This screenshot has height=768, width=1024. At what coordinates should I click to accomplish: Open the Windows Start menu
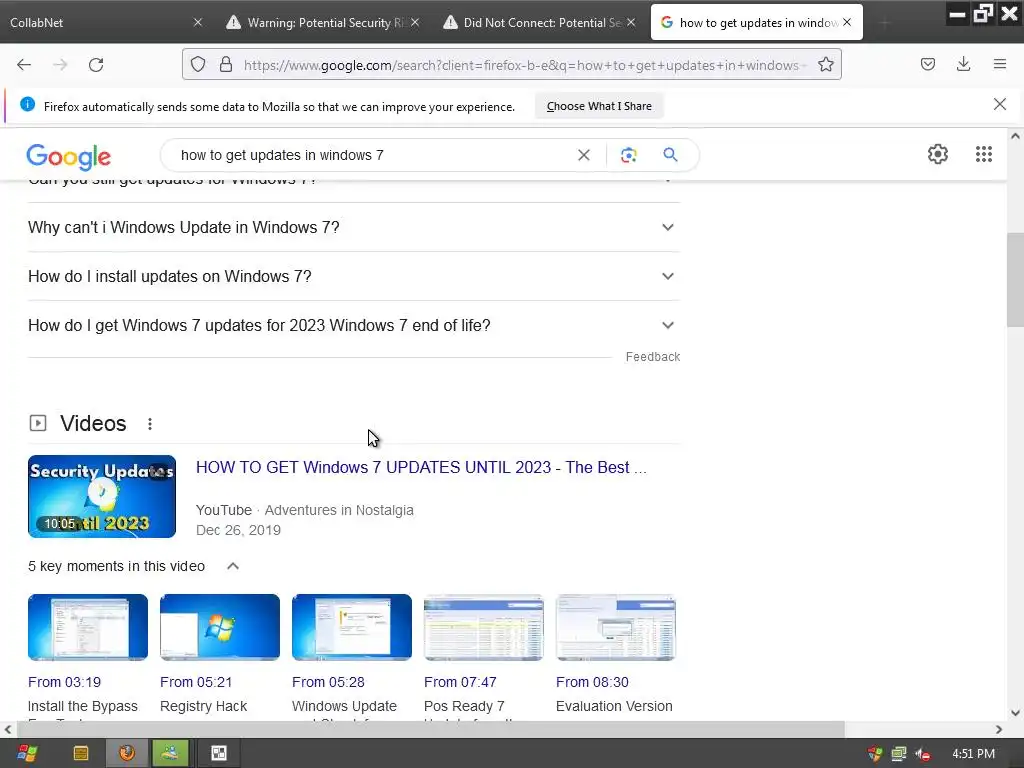pos(27,754)
